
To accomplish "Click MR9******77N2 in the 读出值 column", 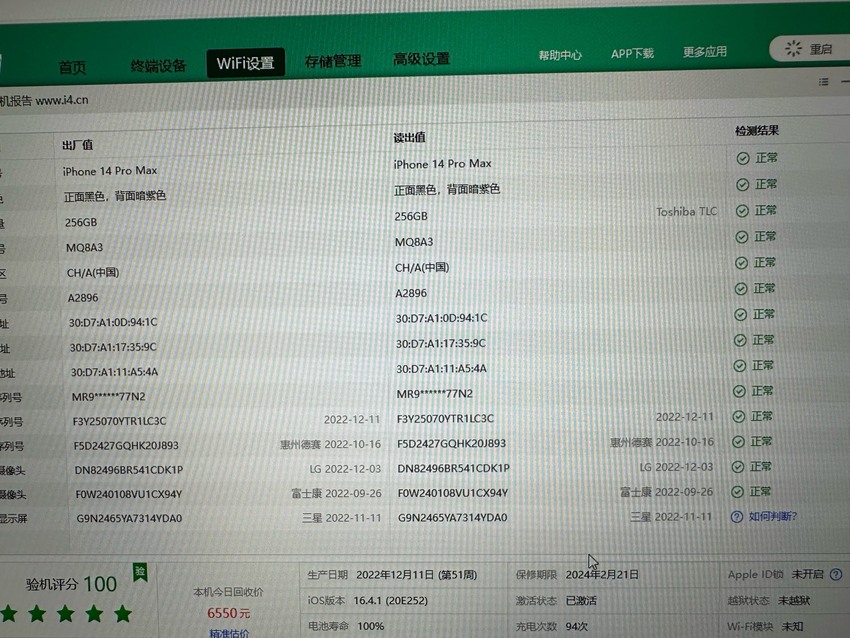I will click(434, 394).
